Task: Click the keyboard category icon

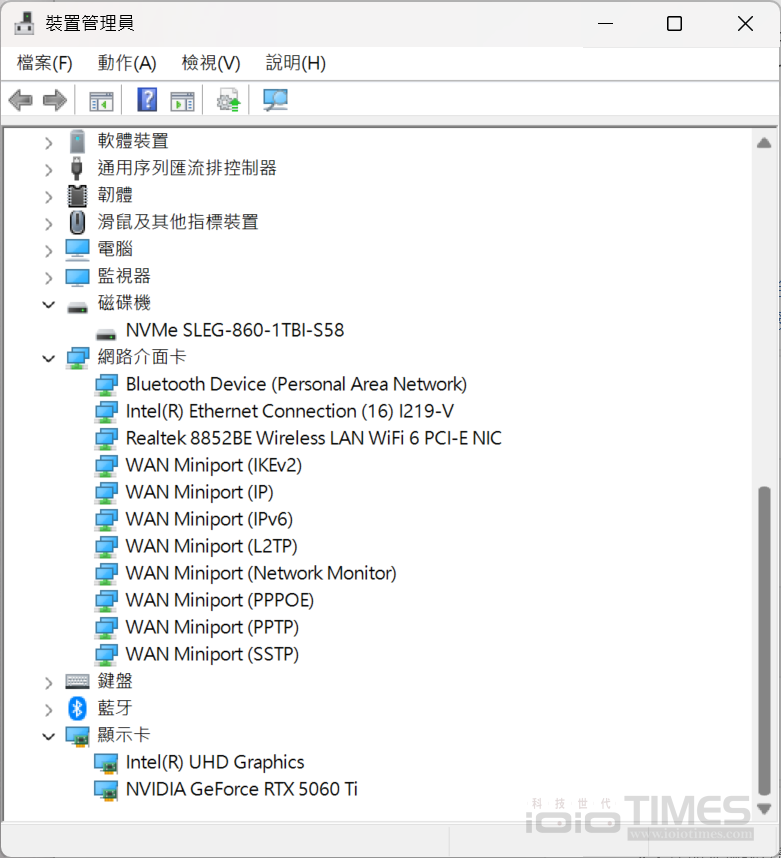Action: [77, 681]
